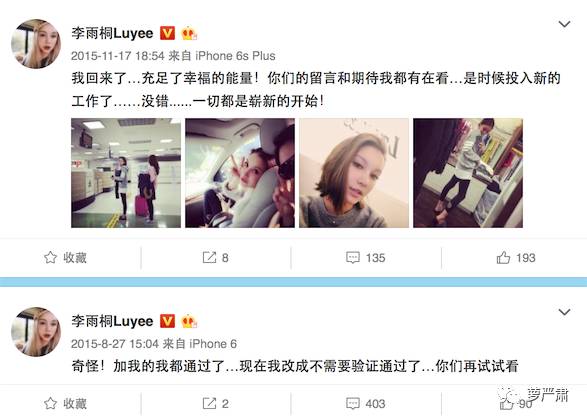Image resolution: width=587 pixels, height=420 pixels.
Task: Favorite the second post with the star icon
Action: (x=66, y=404)
